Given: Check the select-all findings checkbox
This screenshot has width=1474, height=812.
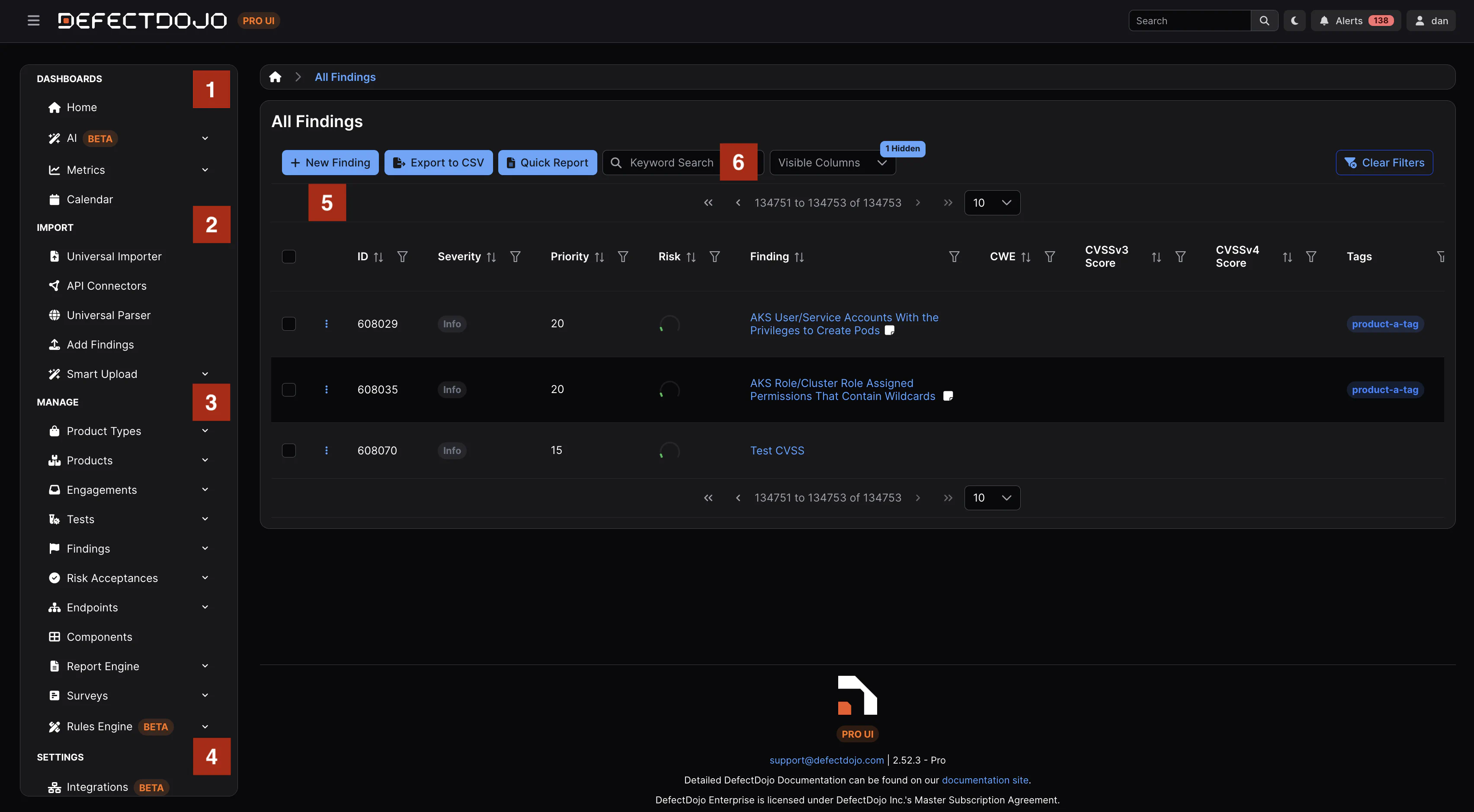Looking at the screenshot, I should 289,257.
